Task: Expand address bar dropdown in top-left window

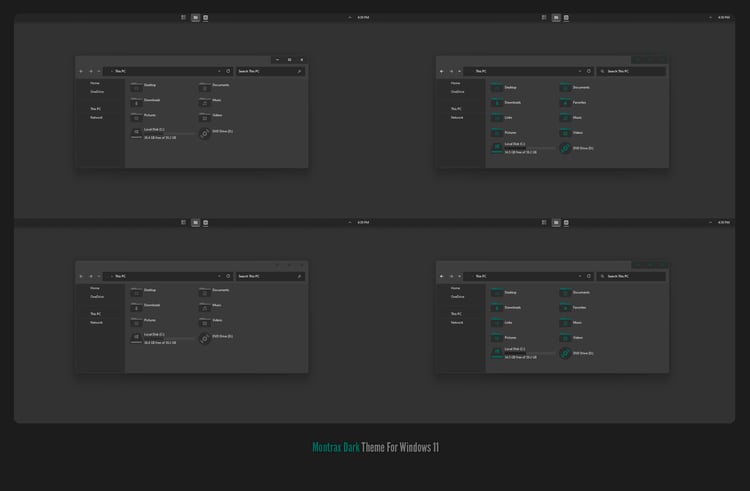Action: (x=220, y=71)
